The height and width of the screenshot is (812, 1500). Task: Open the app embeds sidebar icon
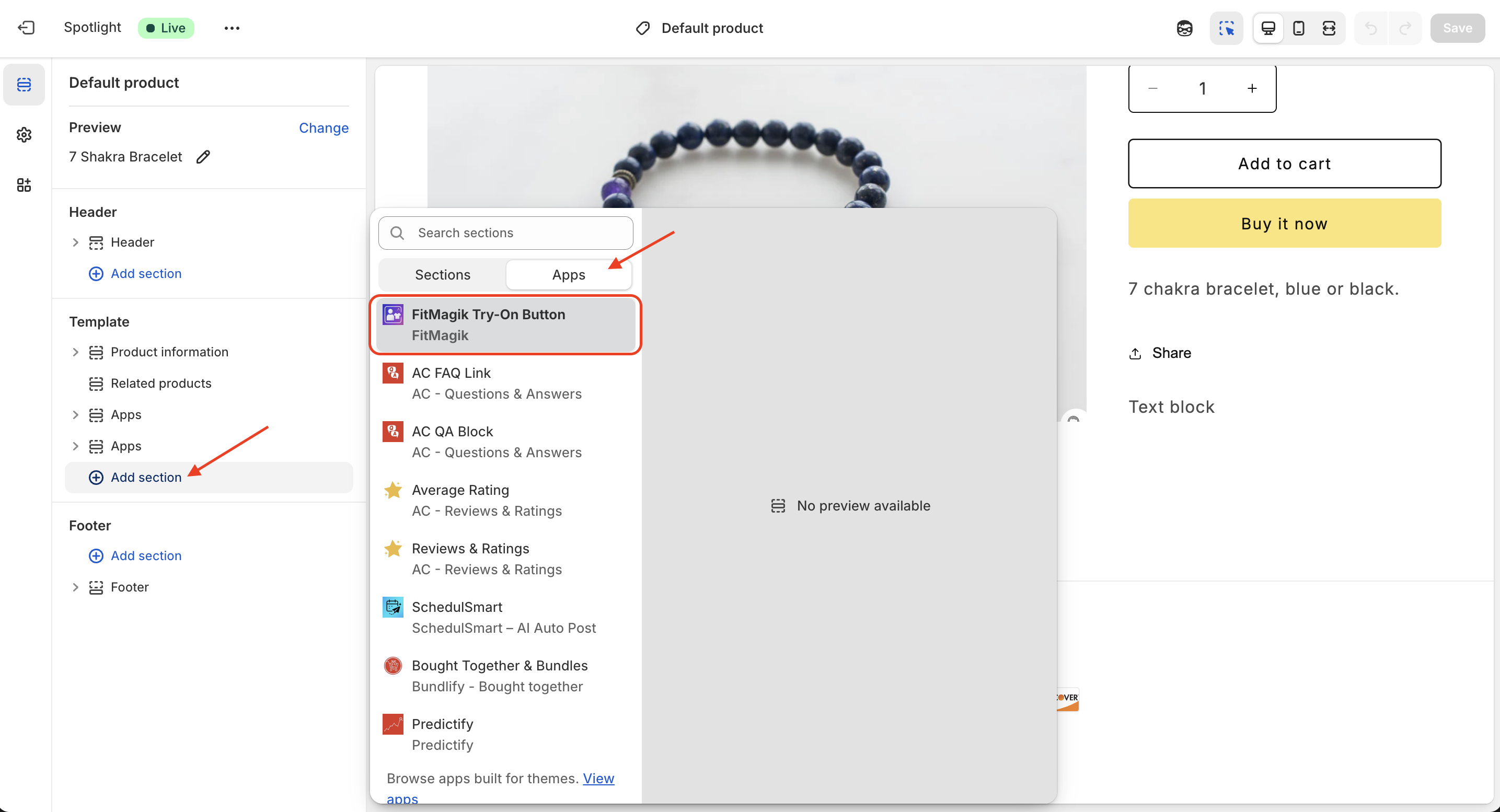[x=24, y=185]
